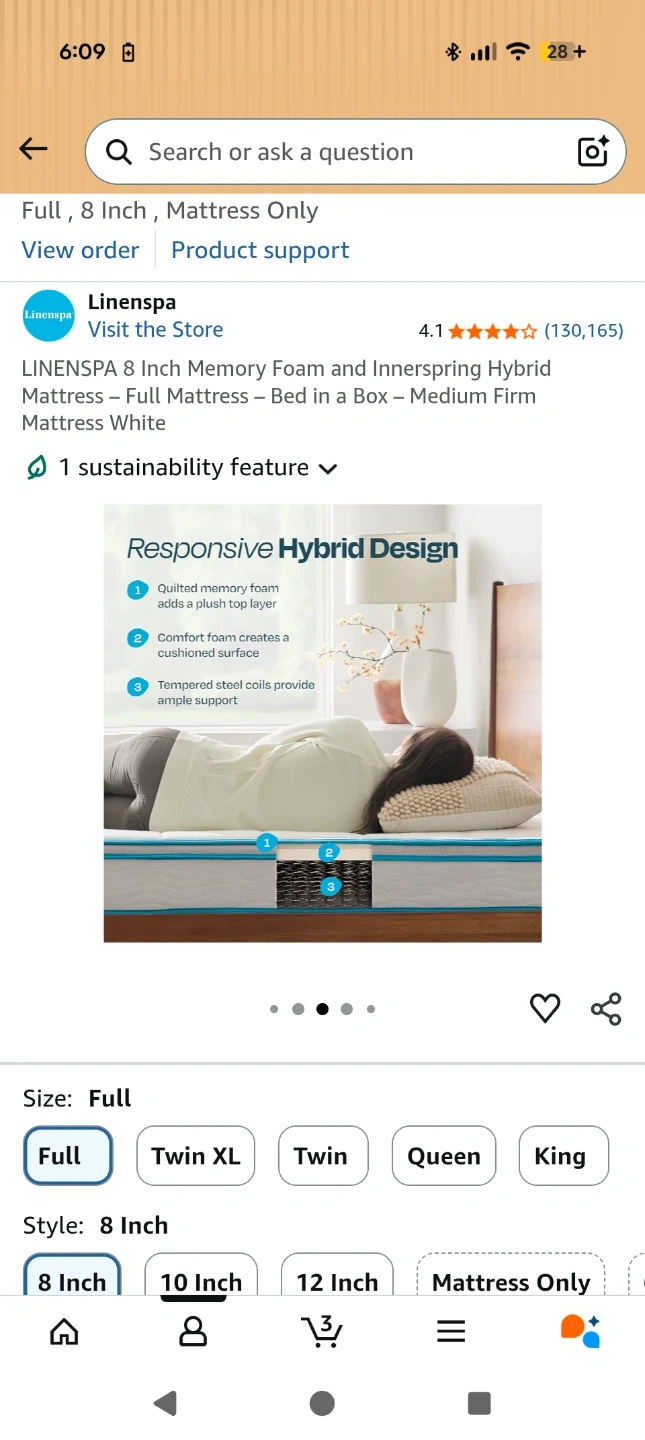Expand the 1 sustainability feature dropdown
645x1440 pixels.
click(181, 467)
